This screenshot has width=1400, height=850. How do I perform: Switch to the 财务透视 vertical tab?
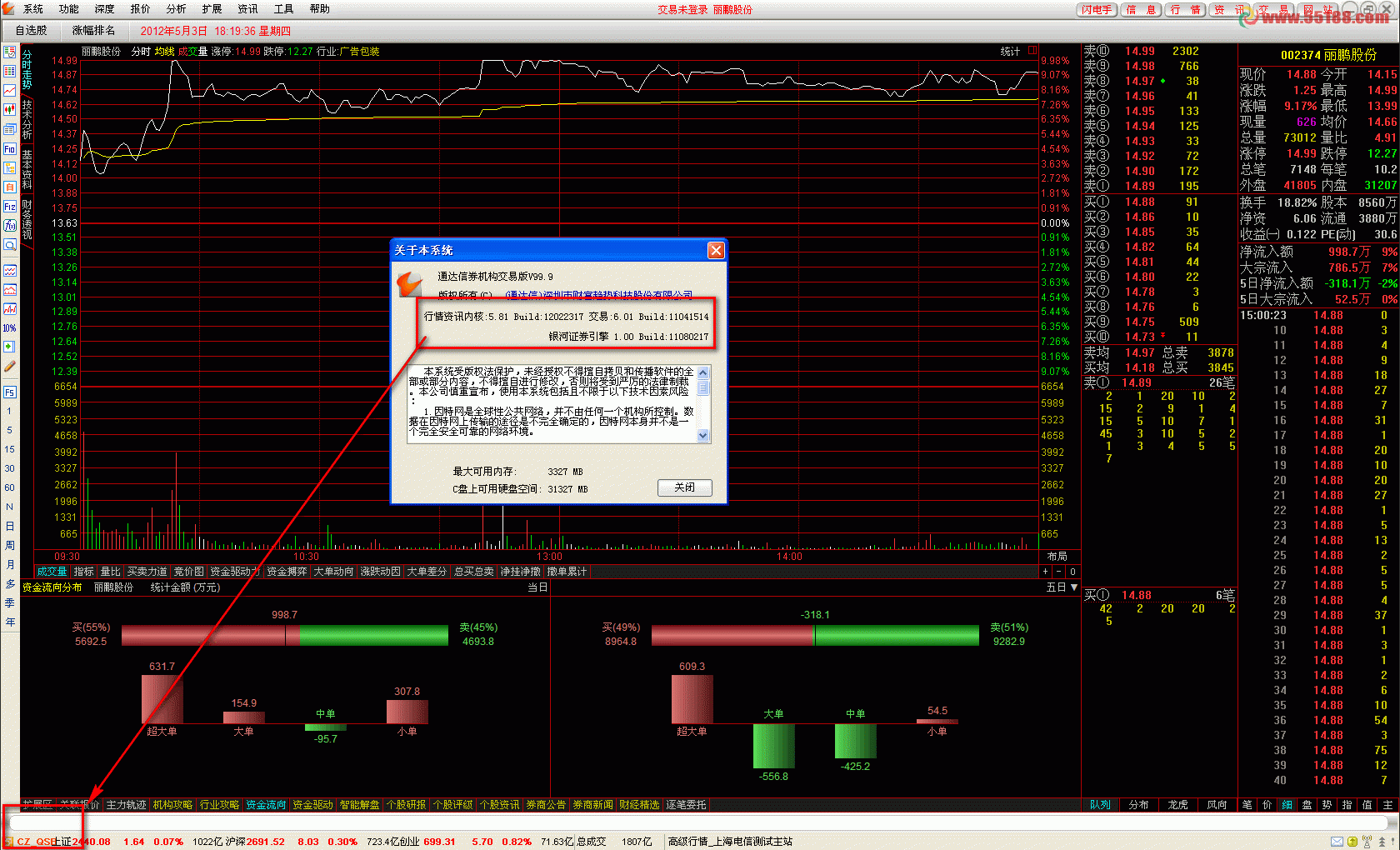[27, 219]
